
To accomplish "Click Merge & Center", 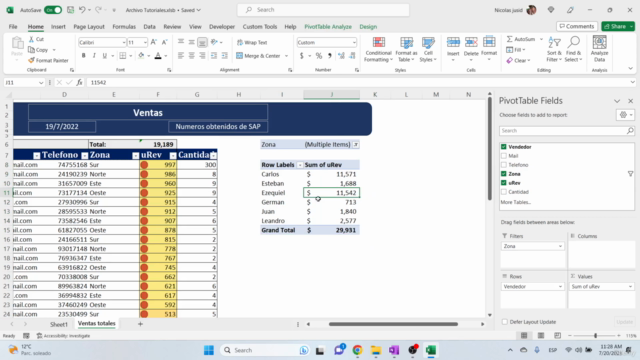I will pos(258,56).
